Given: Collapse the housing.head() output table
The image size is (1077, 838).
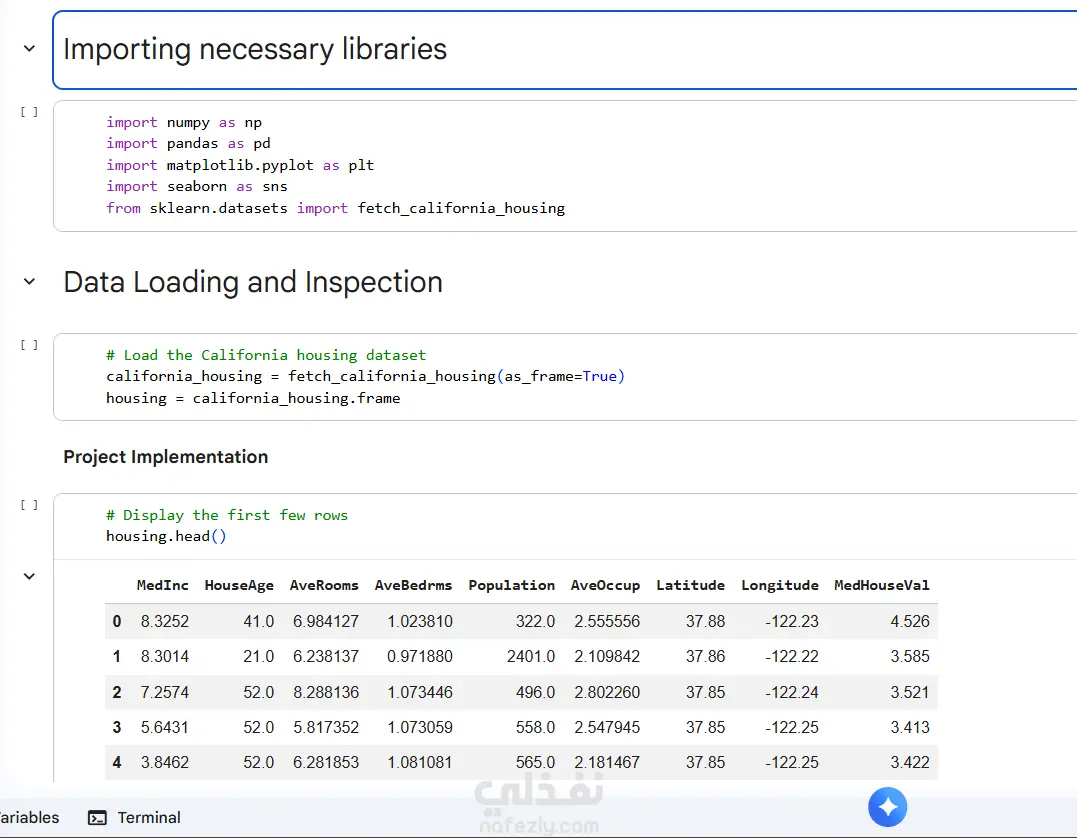Looking at the screenshot, I should pos(29,576).
